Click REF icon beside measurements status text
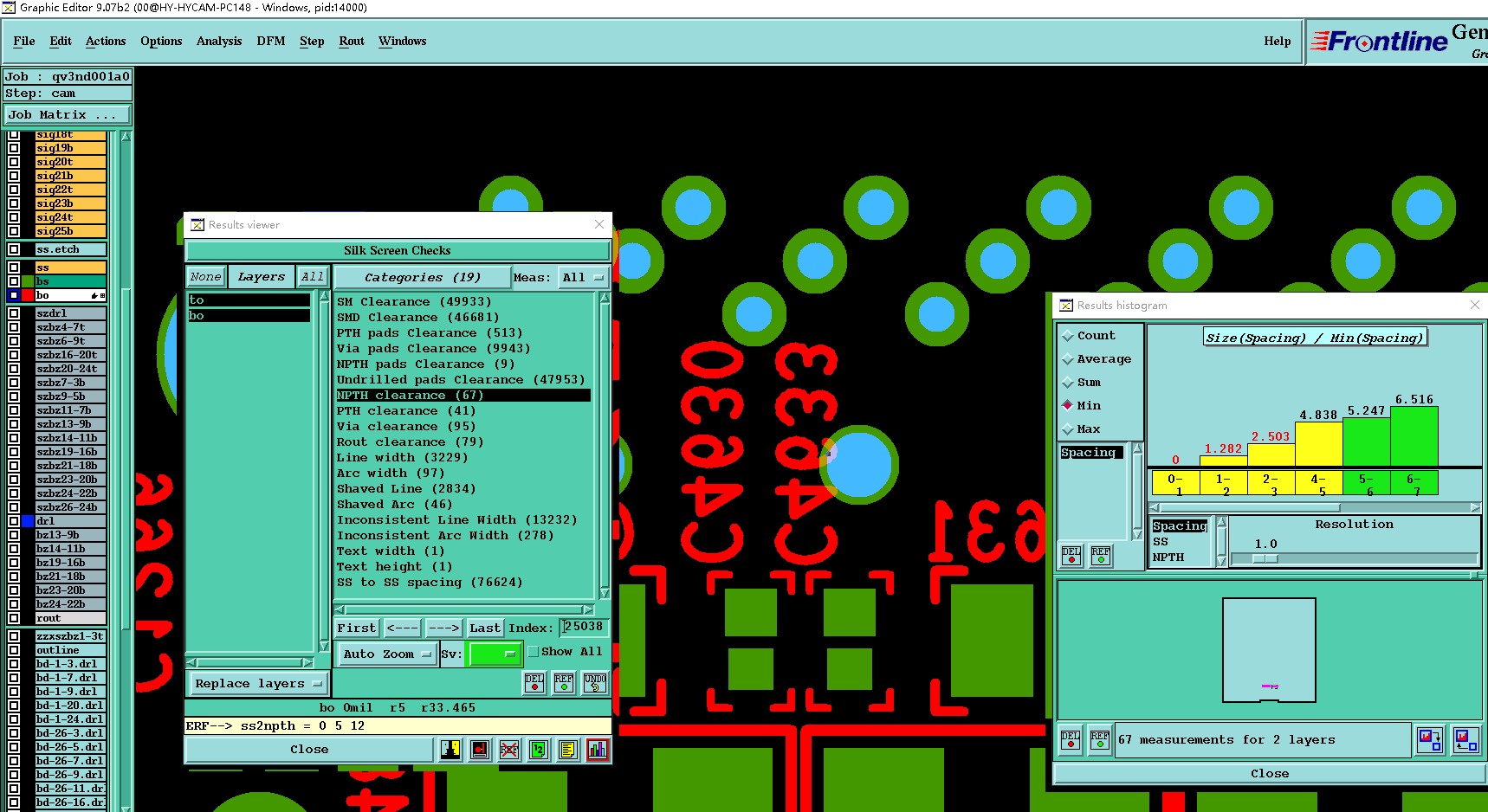This screenshot has height=812, width=1488. click(1100, 740)
